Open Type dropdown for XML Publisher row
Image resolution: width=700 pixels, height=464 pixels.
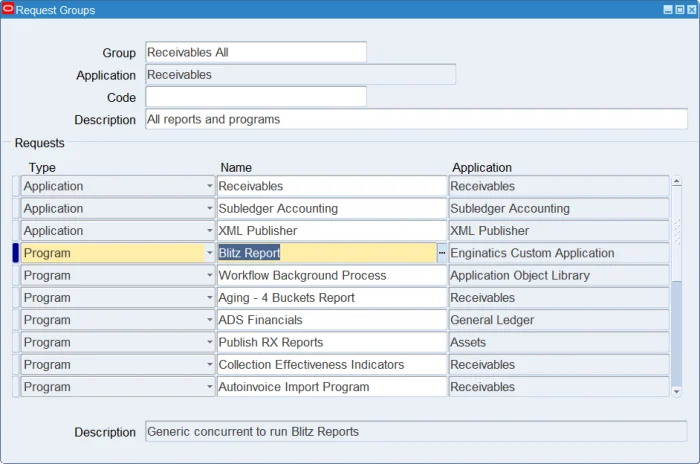tap(209, 231)
